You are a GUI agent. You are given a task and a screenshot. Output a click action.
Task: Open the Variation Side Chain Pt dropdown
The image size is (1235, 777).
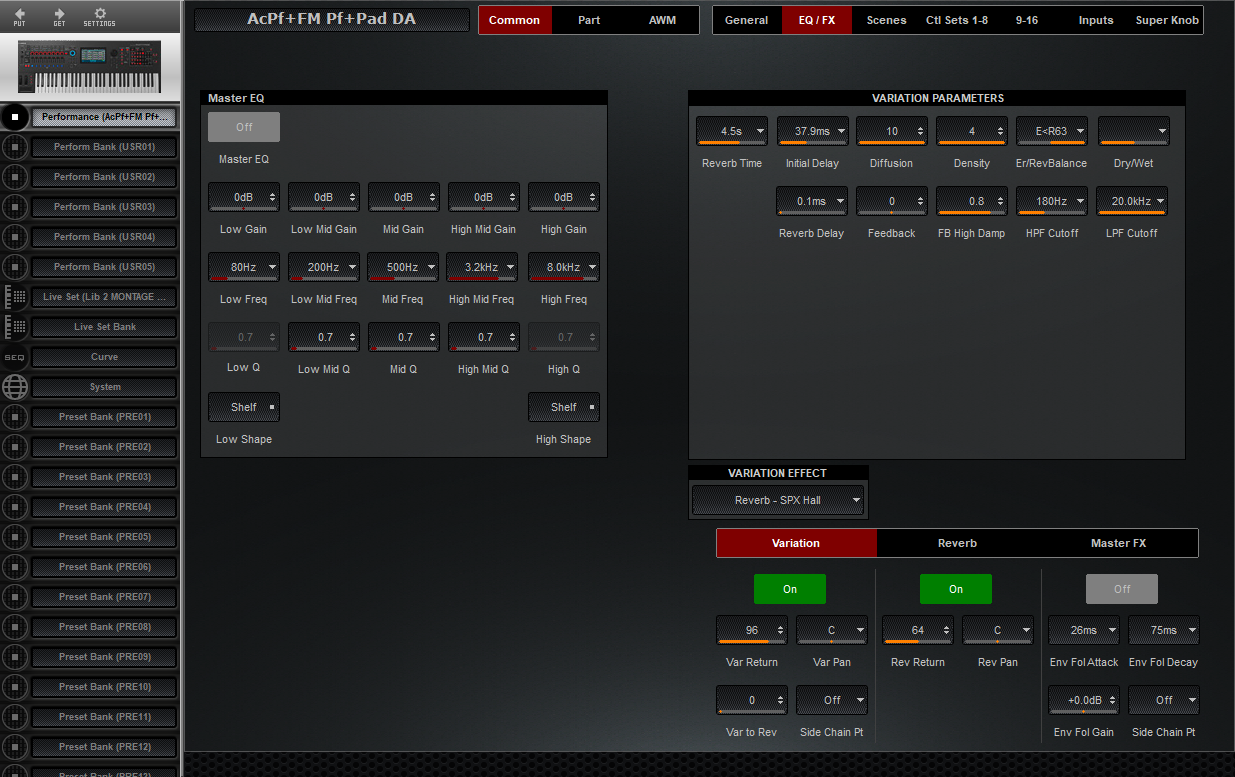coord(832,700)
